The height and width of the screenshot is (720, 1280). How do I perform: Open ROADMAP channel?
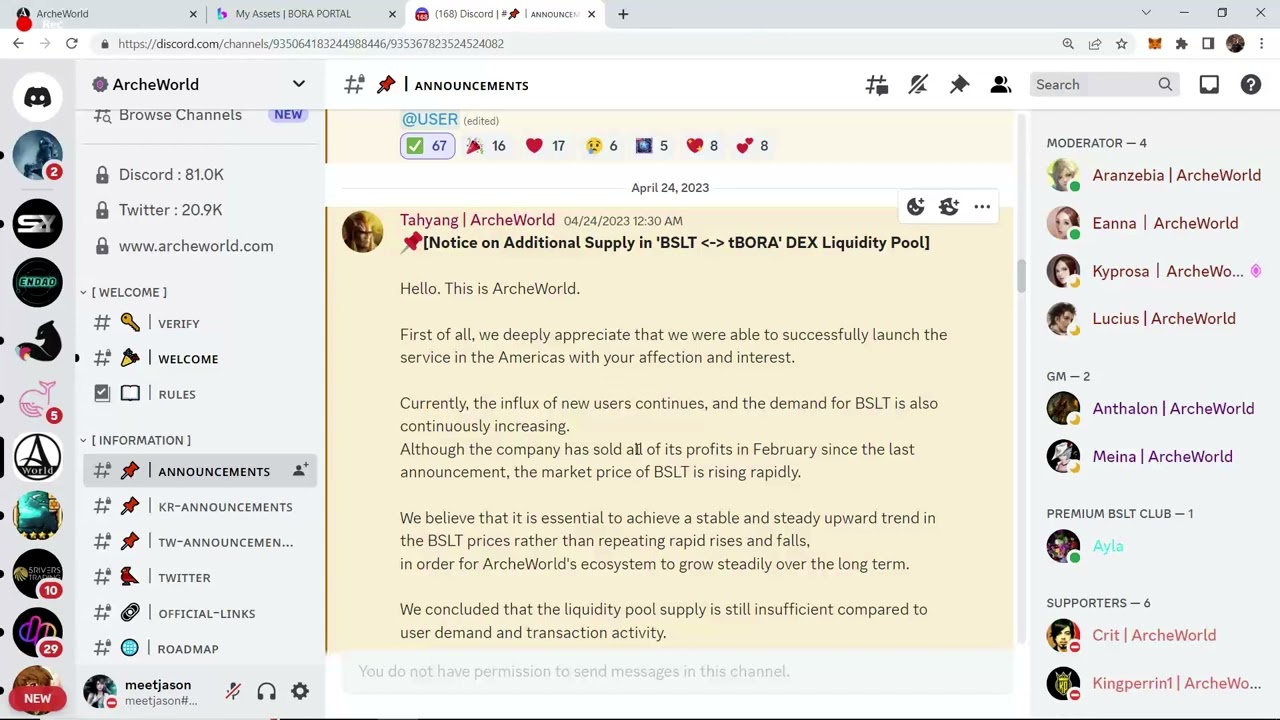pyautogui.click(x=200, y=648)
